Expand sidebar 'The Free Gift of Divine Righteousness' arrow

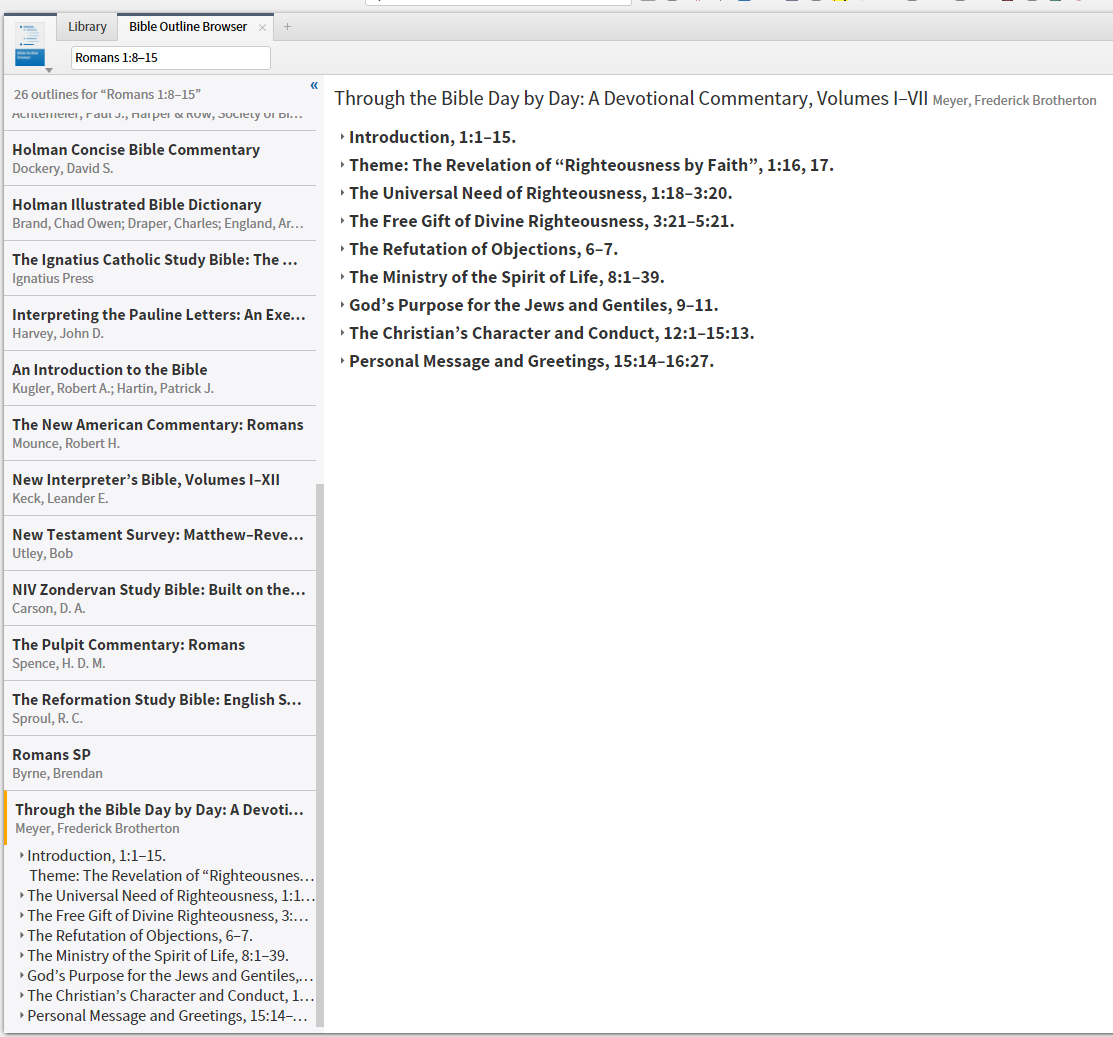pos(22,915)
